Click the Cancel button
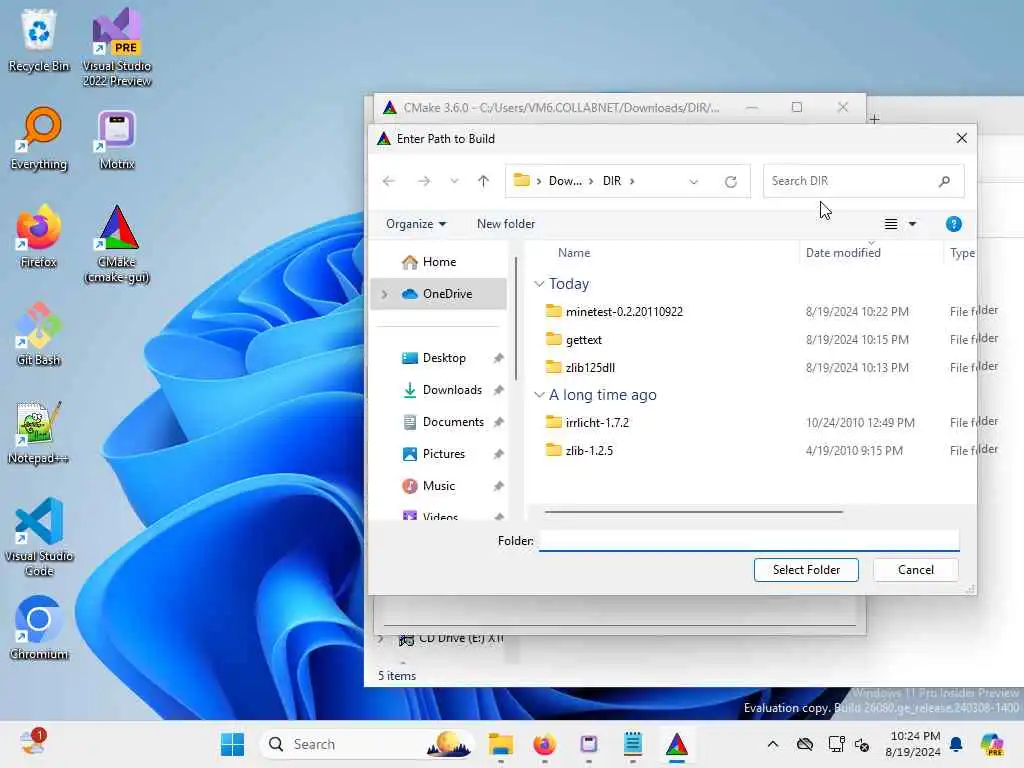The height and width of the screenshot is (768, 1024). [x=916, y=569]
